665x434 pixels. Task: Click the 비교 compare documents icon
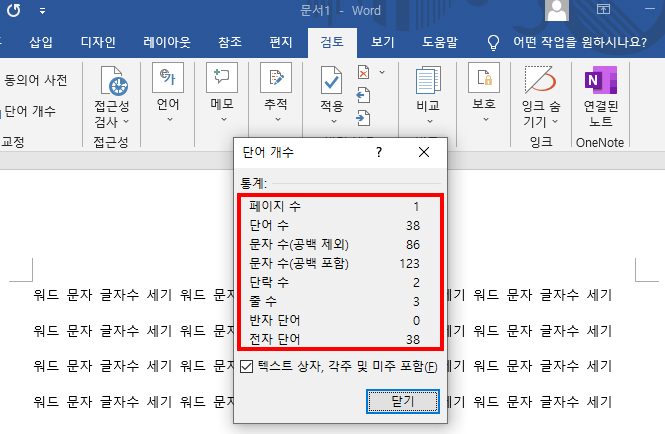(428, 80)
